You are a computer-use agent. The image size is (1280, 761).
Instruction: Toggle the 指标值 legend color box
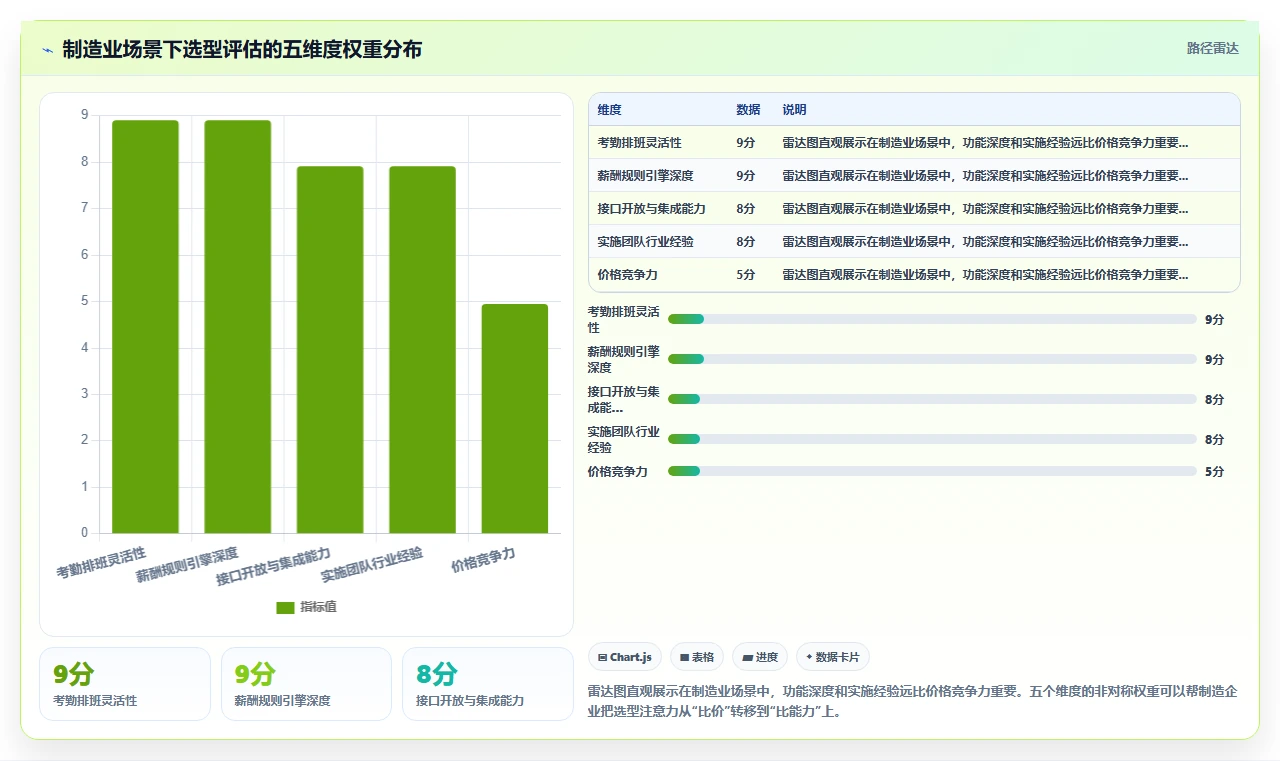[x=286, y=608]
